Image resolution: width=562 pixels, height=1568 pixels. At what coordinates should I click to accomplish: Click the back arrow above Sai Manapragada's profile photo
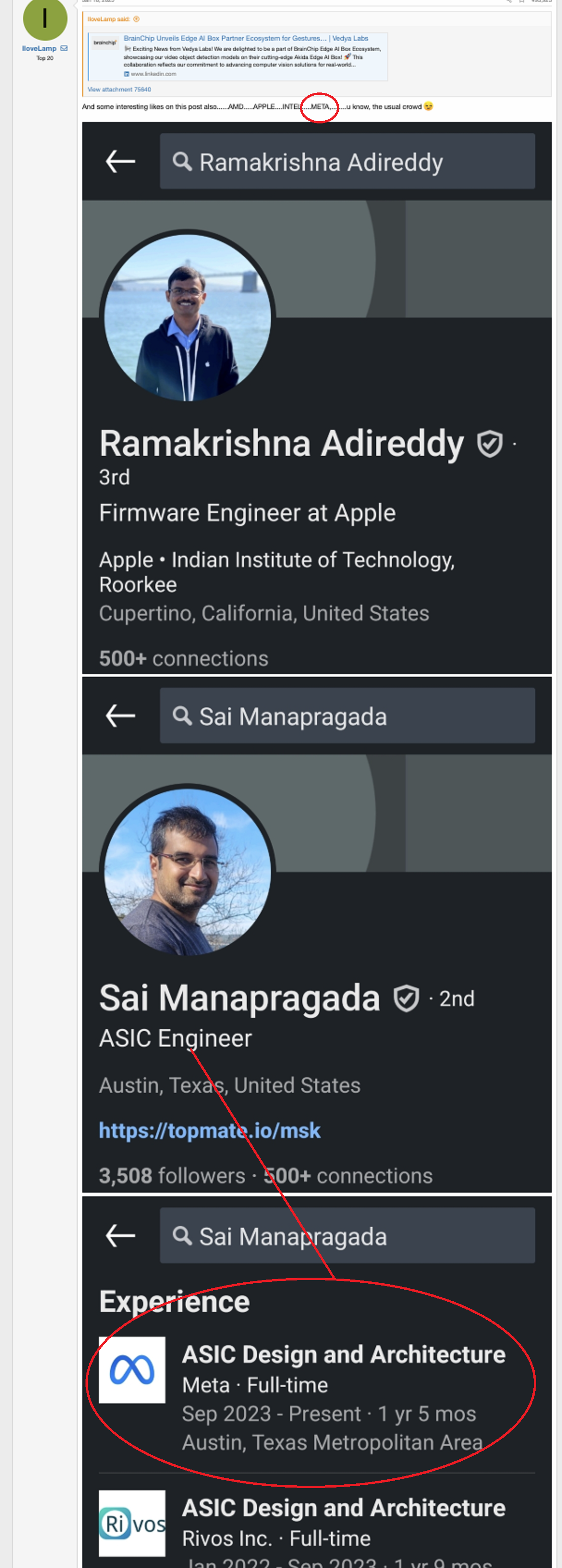(121, 716)
